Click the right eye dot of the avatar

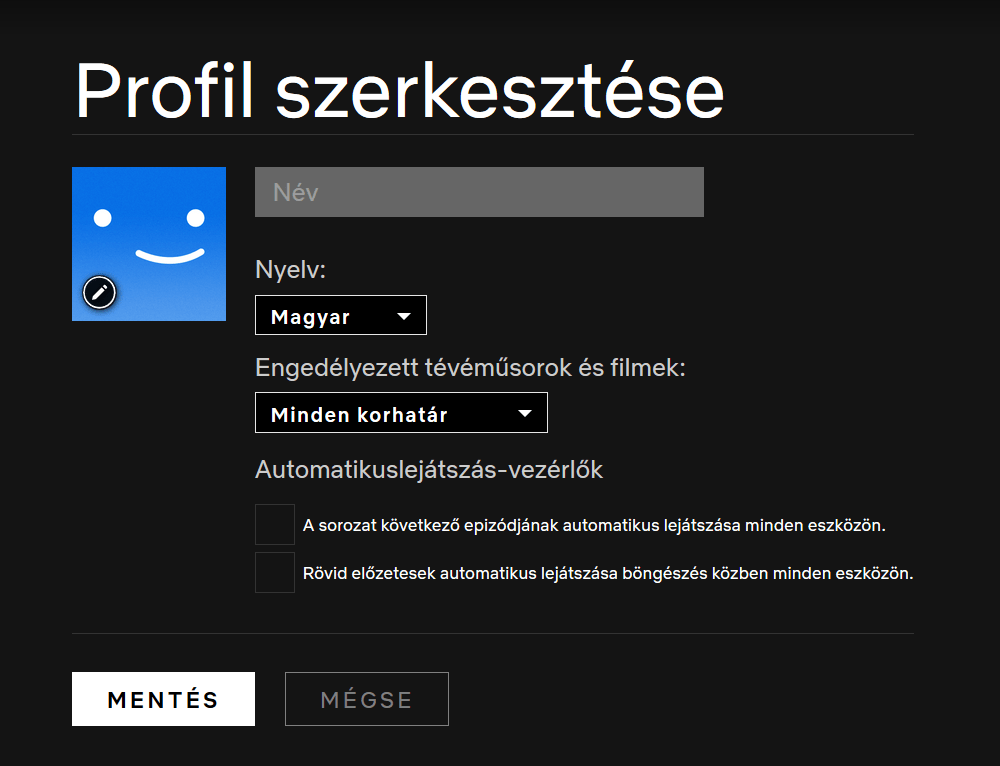[x=196, y=217]
